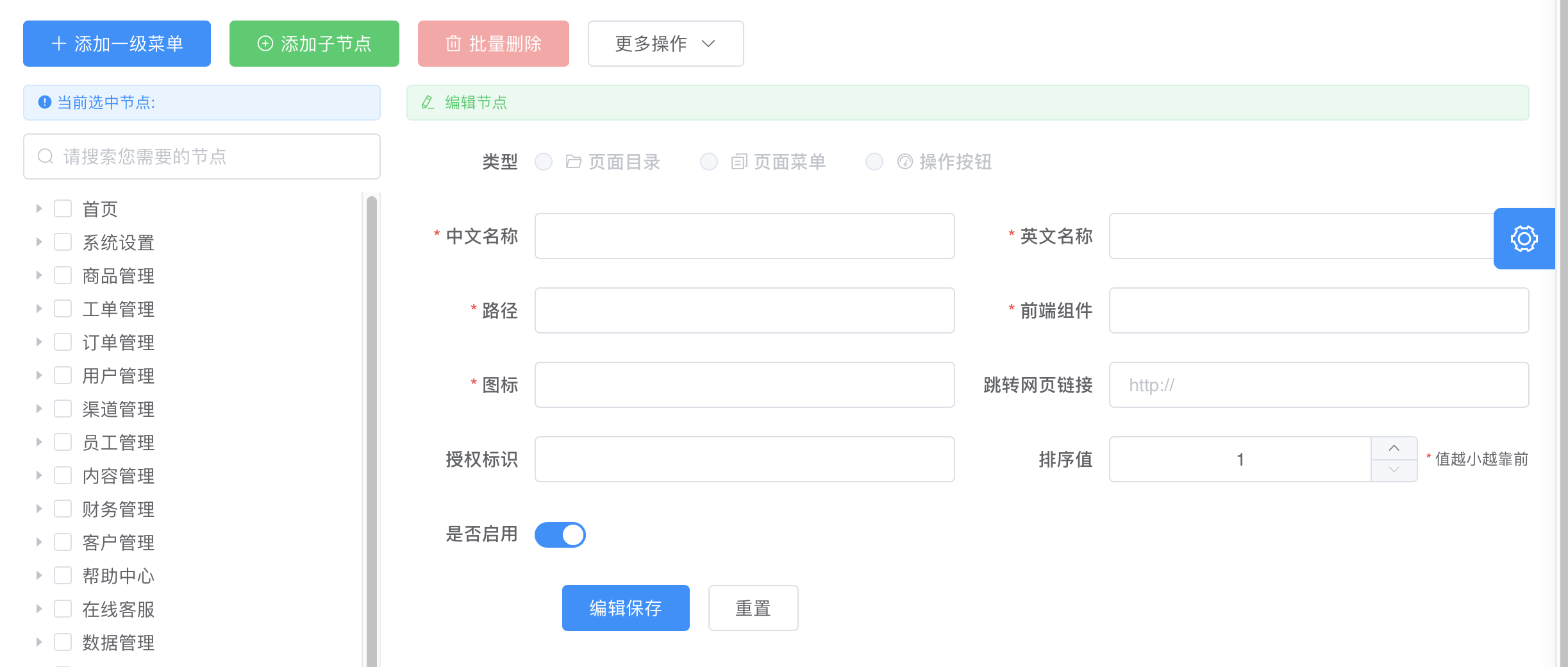Check the 系统设置 node checkbox

pos(62,241)
